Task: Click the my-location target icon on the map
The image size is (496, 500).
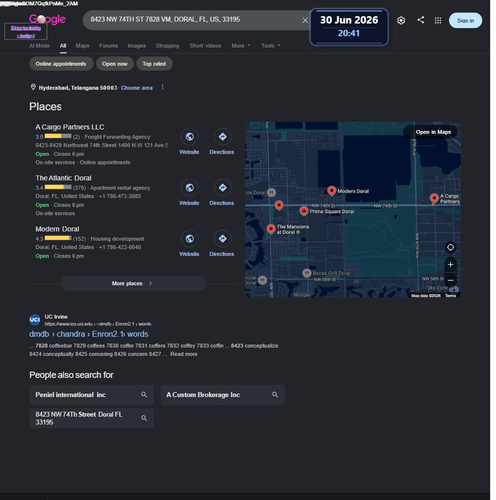Action: tap(450, 247)
